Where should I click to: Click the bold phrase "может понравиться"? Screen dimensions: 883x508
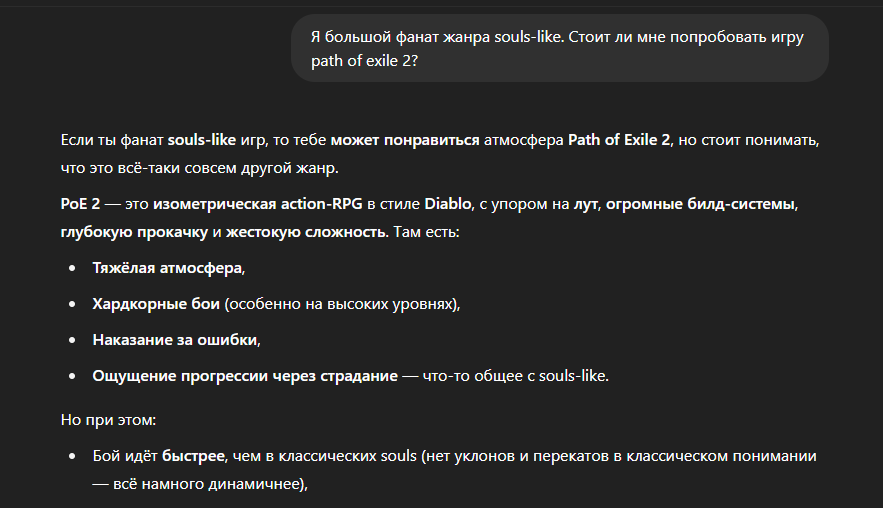pos(404,140)
